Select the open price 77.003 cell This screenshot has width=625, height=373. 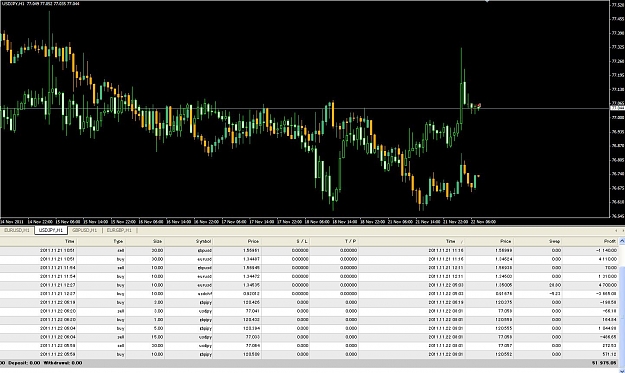[x=253, y=337]
